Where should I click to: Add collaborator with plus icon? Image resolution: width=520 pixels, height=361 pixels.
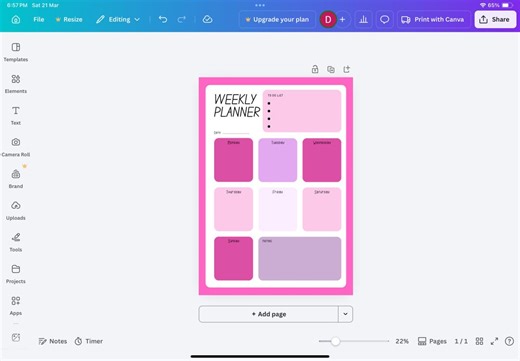342,20
